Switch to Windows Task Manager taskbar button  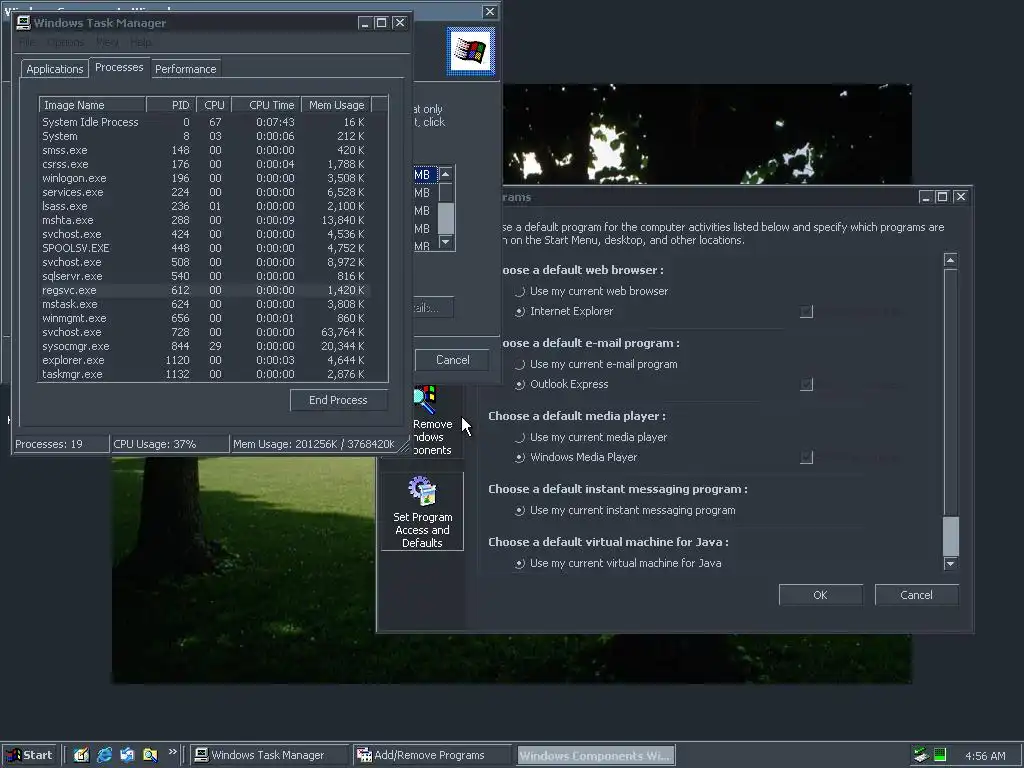click(268, 755)
